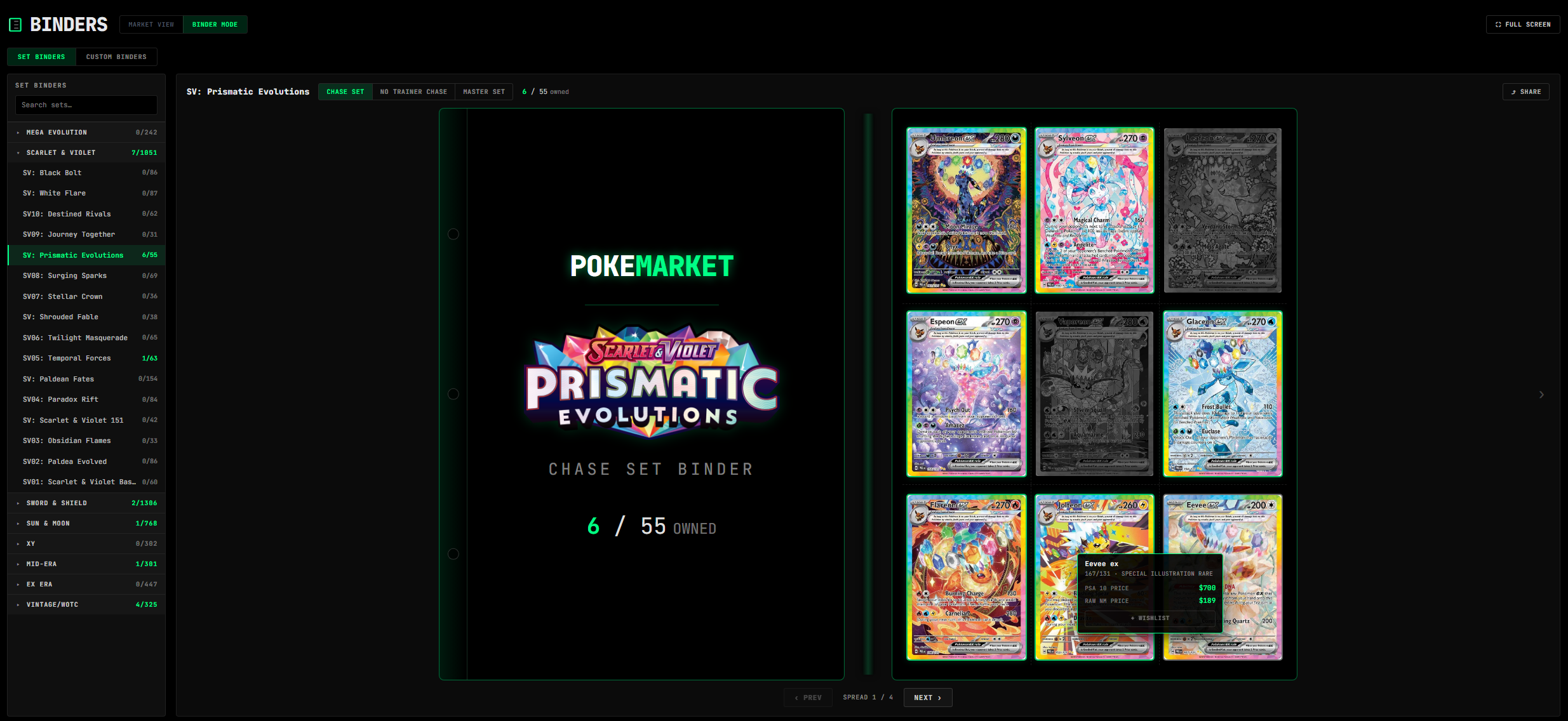Switch to Custom Binders tab
1568x721 pixels.
[116, 57]
